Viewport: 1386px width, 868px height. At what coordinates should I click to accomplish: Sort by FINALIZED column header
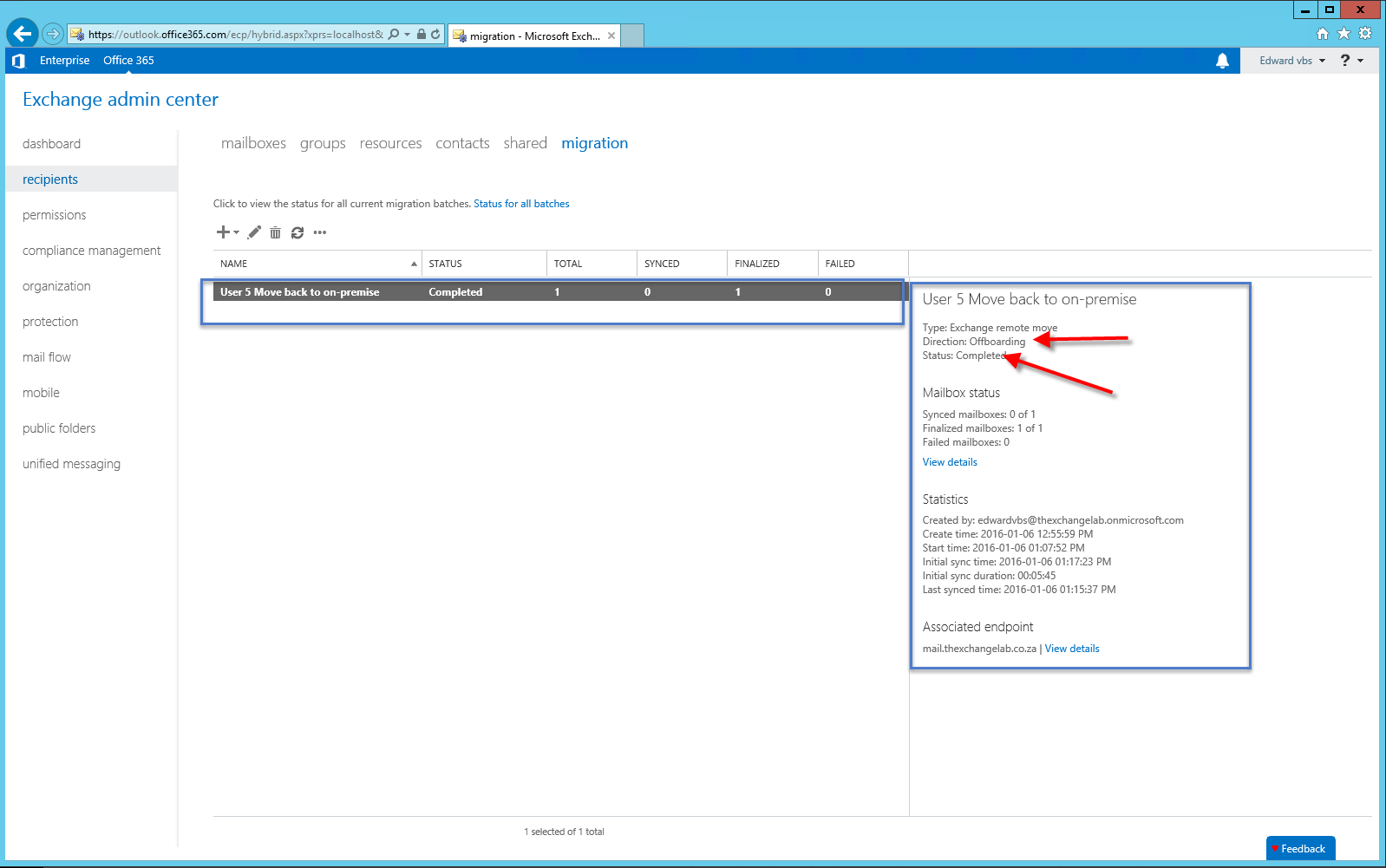click(x=773, y=264)
